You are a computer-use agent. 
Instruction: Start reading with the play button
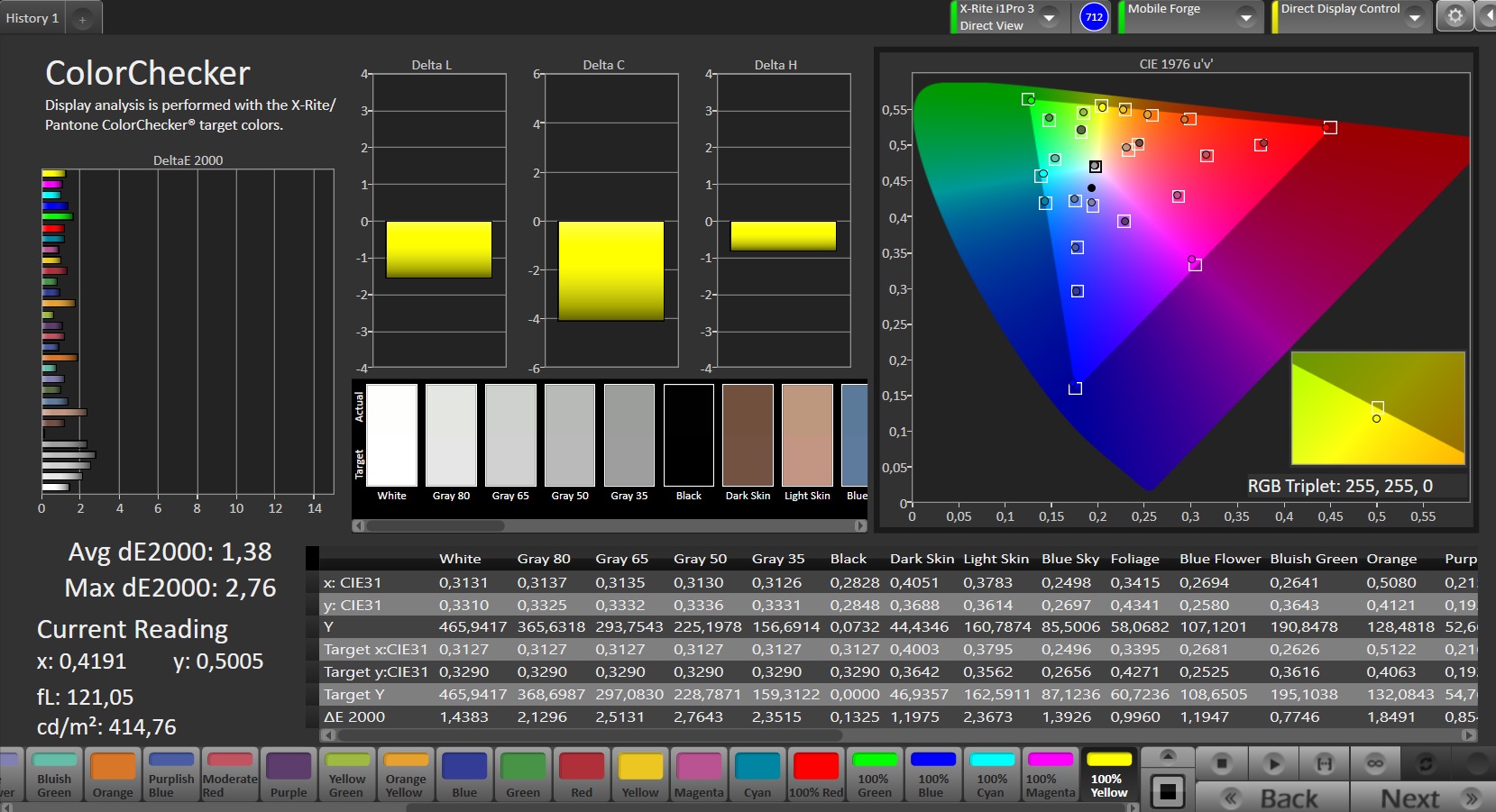pyautogui.click(x=1273, y=763)
